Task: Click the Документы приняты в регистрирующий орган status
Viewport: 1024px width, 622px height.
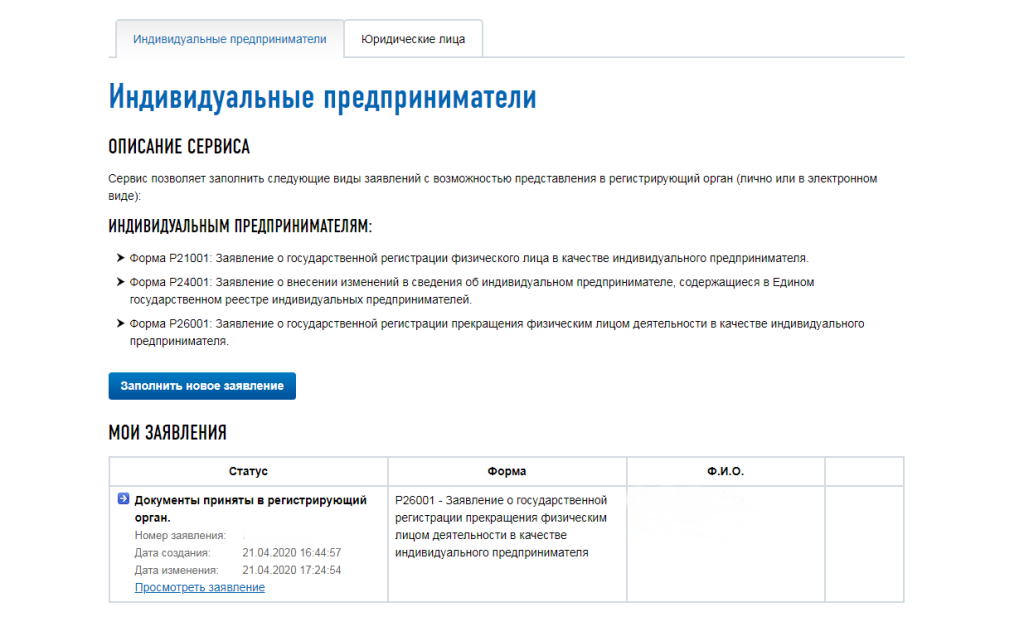Action: pyautogui.click(x=250, y=508)
